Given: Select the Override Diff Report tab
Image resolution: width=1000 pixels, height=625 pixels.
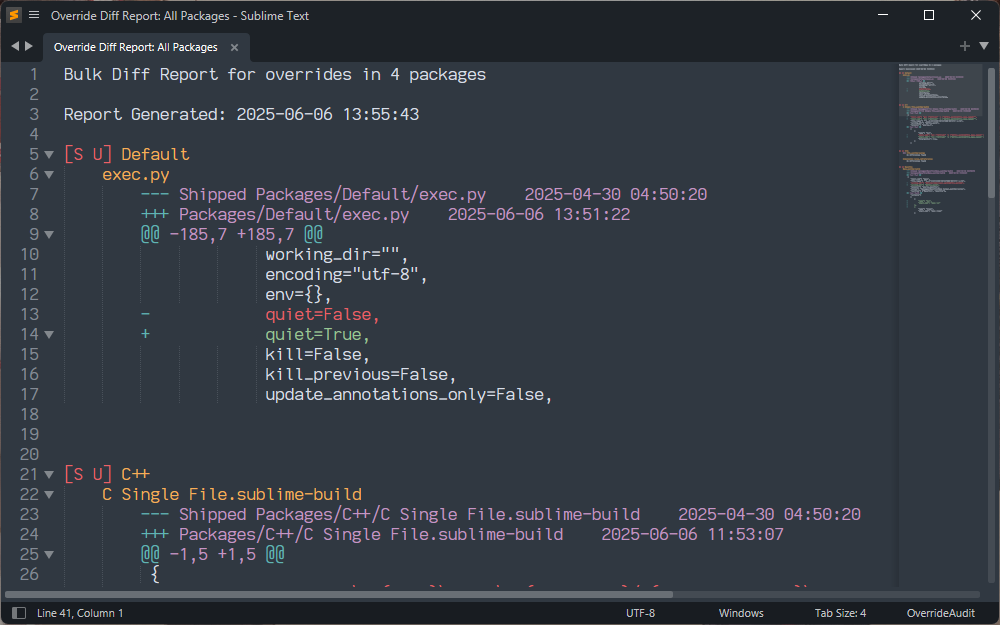Looking at the screenshot, I should click(135, 47).
